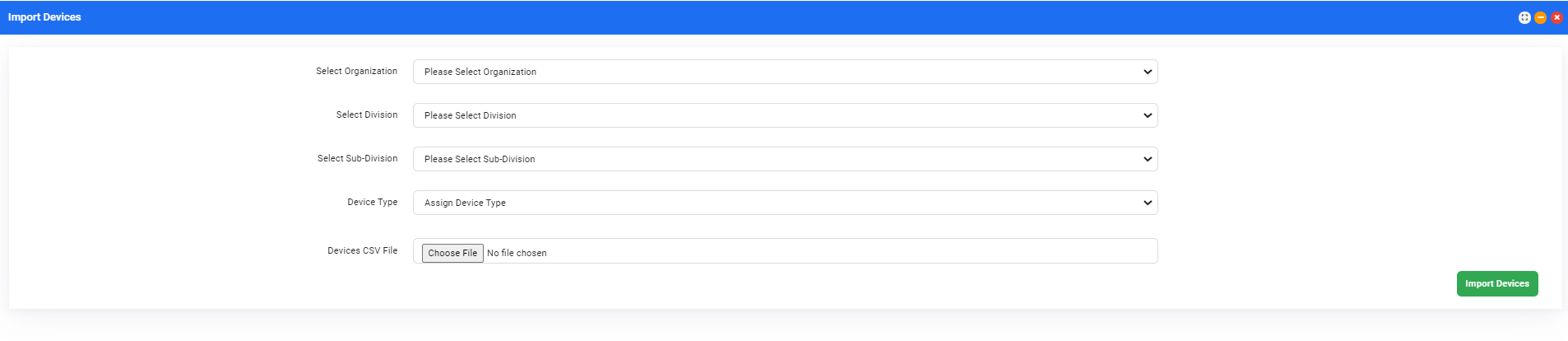
Task: Click the Device Type label
Action: click(372, 203)
